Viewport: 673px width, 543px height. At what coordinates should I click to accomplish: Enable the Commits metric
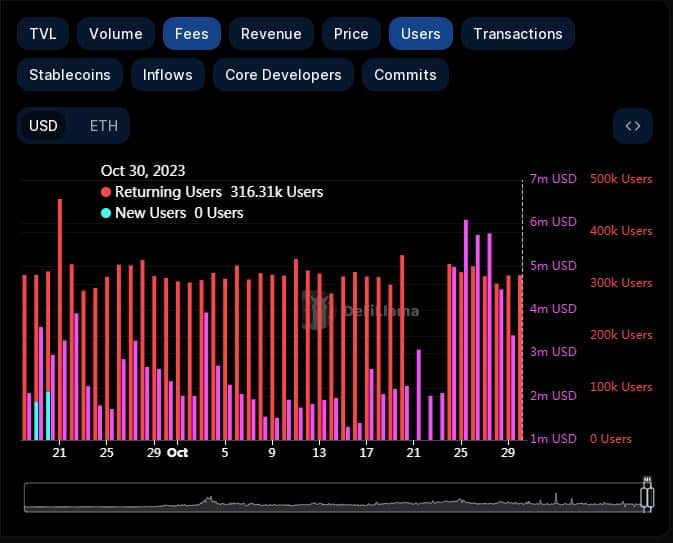[x=405, y=75]
